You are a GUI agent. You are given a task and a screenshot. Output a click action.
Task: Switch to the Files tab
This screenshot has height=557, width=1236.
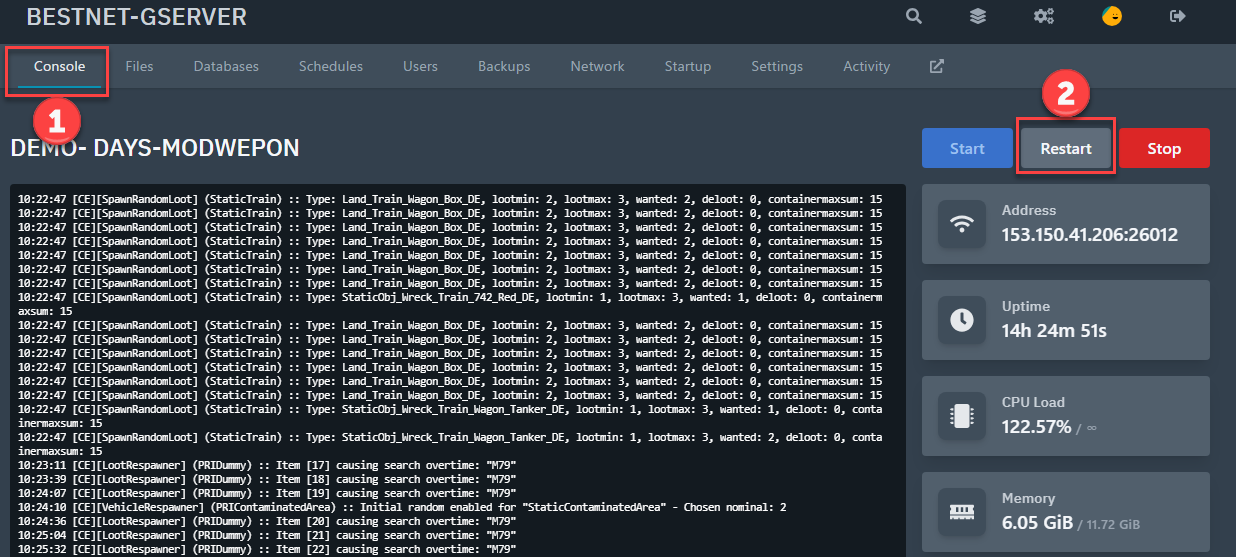tap(139, 66)
